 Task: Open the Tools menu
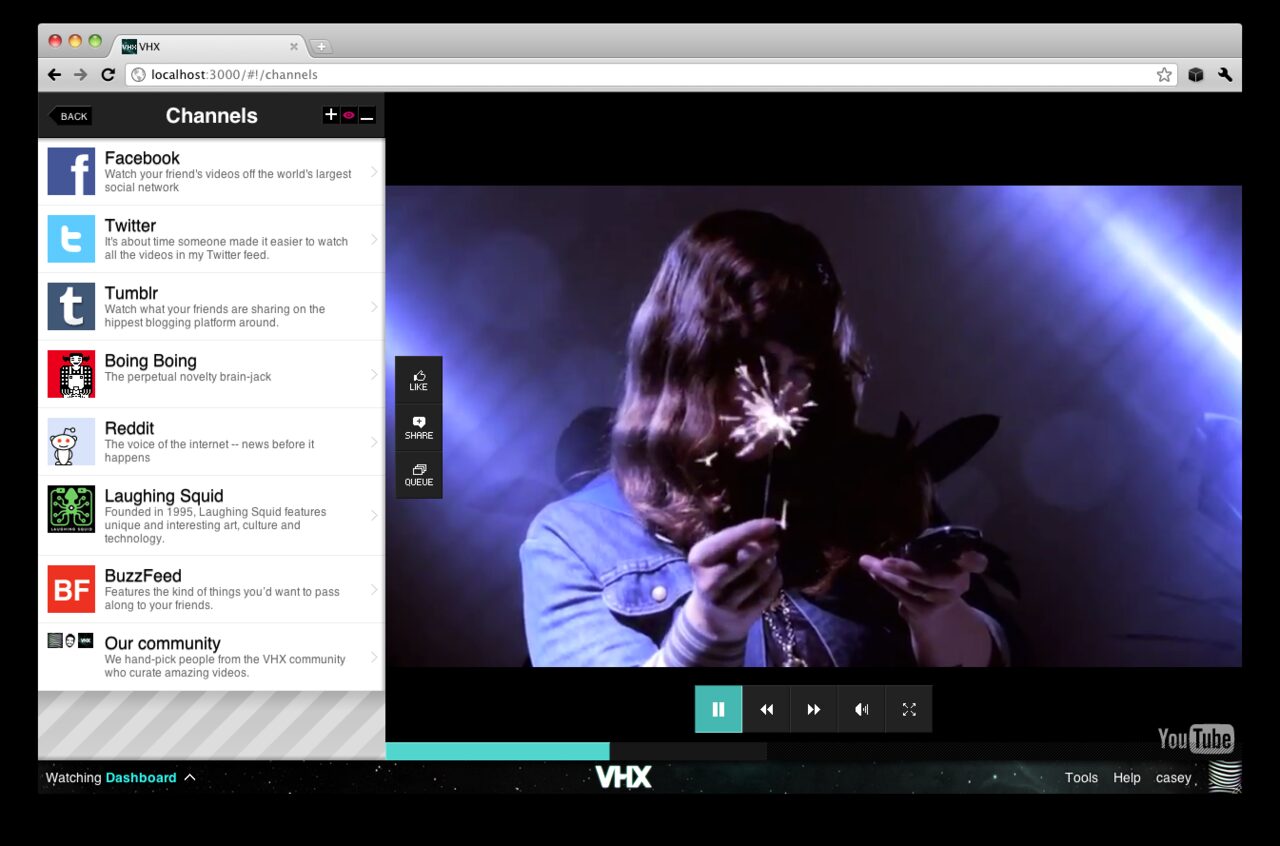(x=1081, y=777)
